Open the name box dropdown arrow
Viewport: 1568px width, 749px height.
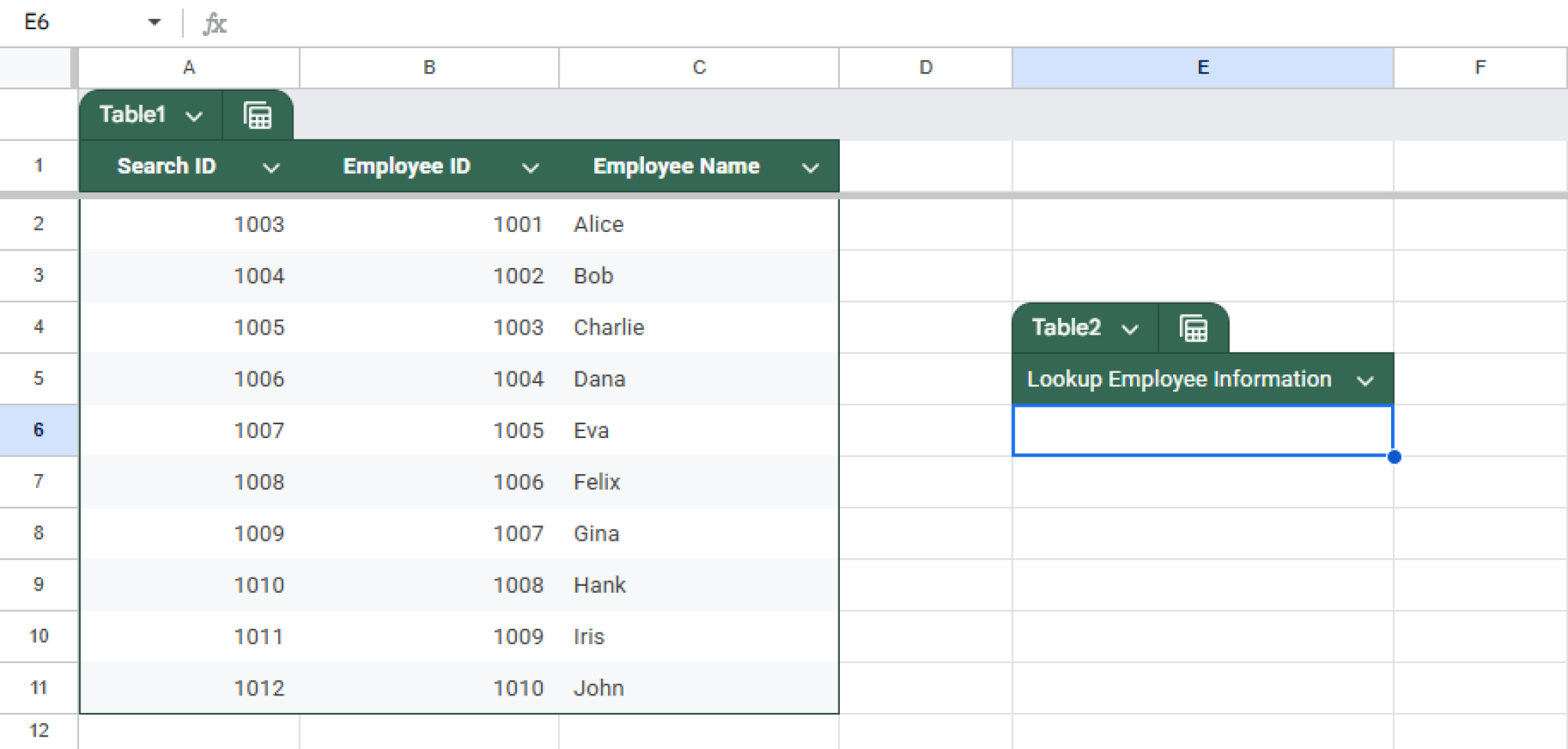pos(155,22)
